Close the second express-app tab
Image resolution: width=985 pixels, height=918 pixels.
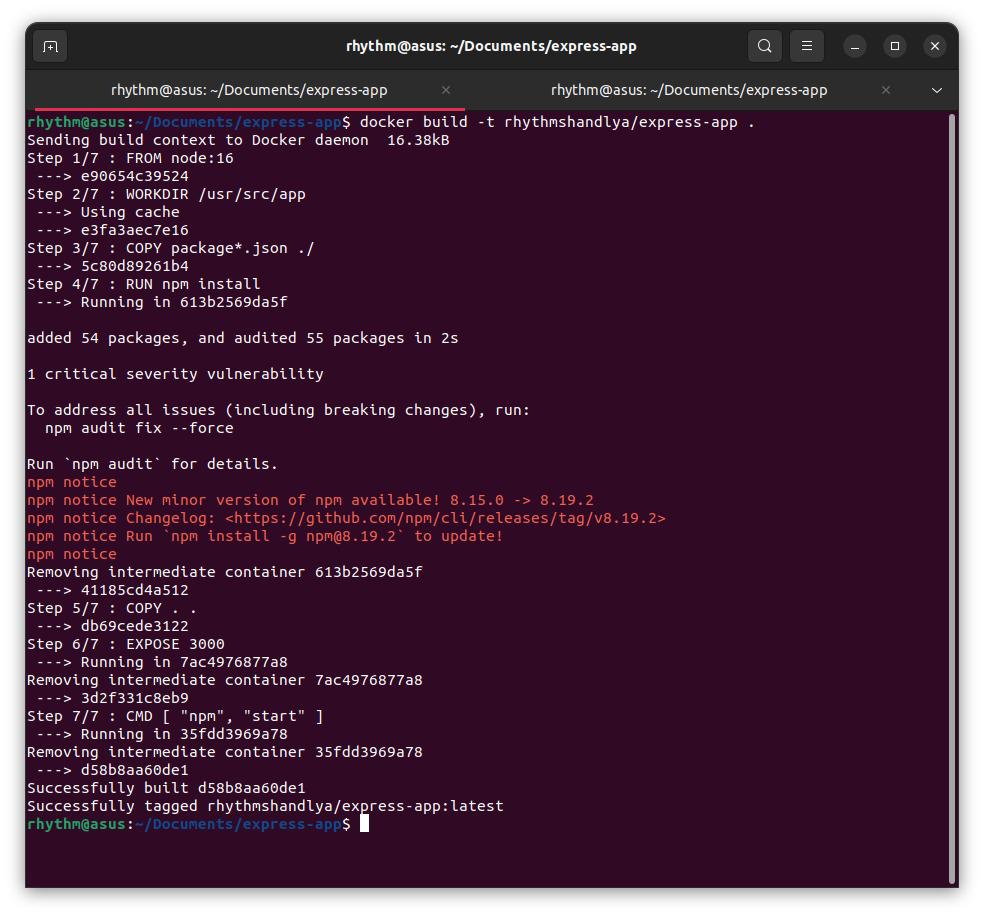(886, 90)
